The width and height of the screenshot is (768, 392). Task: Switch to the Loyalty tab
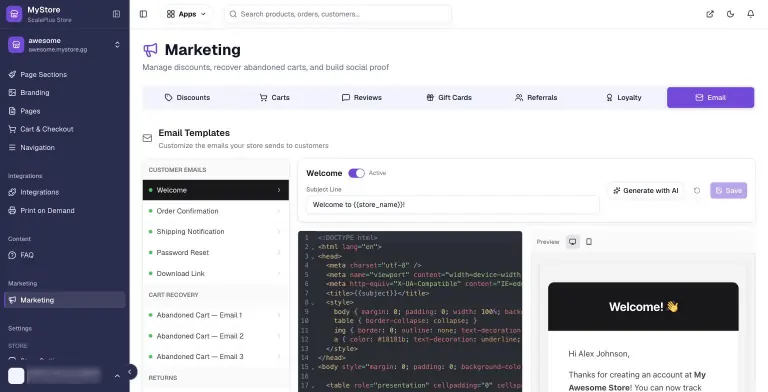pos(623,98)
